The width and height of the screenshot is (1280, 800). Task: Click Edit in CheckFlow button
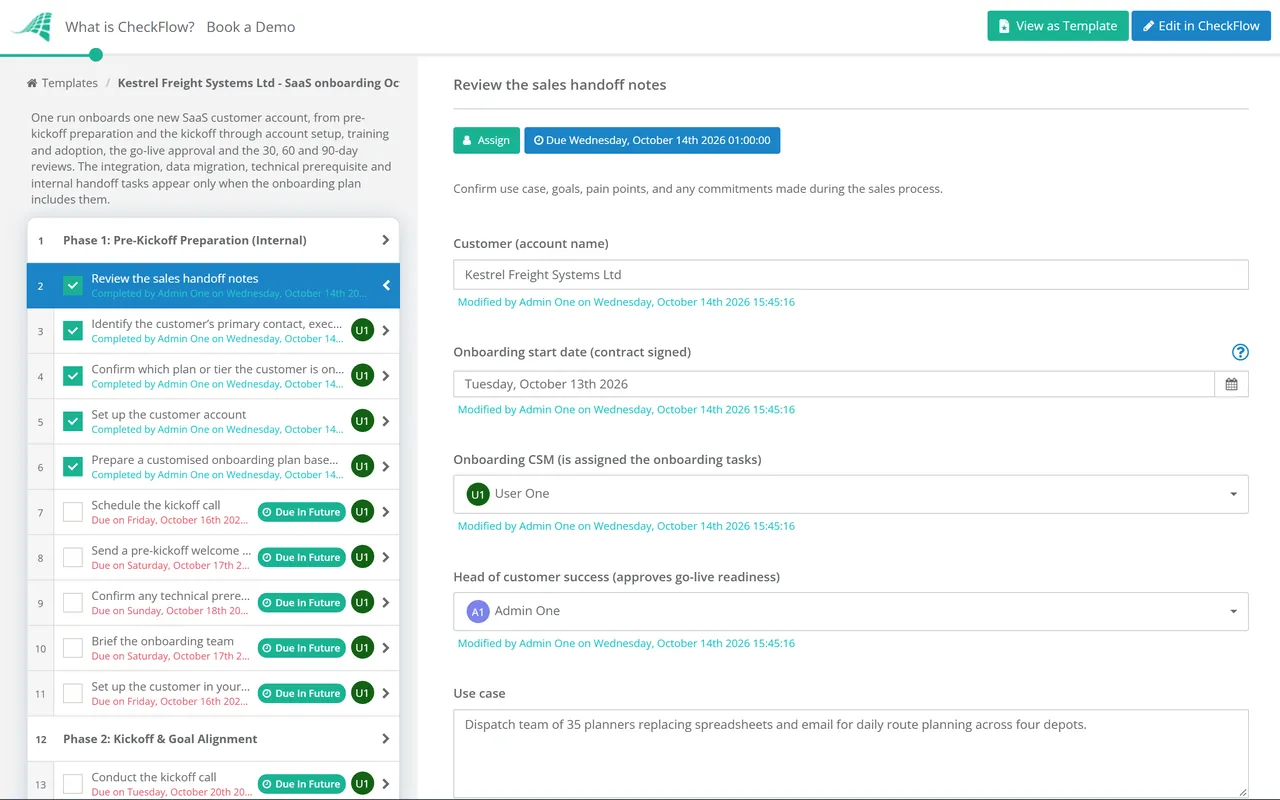[1201, 26]
